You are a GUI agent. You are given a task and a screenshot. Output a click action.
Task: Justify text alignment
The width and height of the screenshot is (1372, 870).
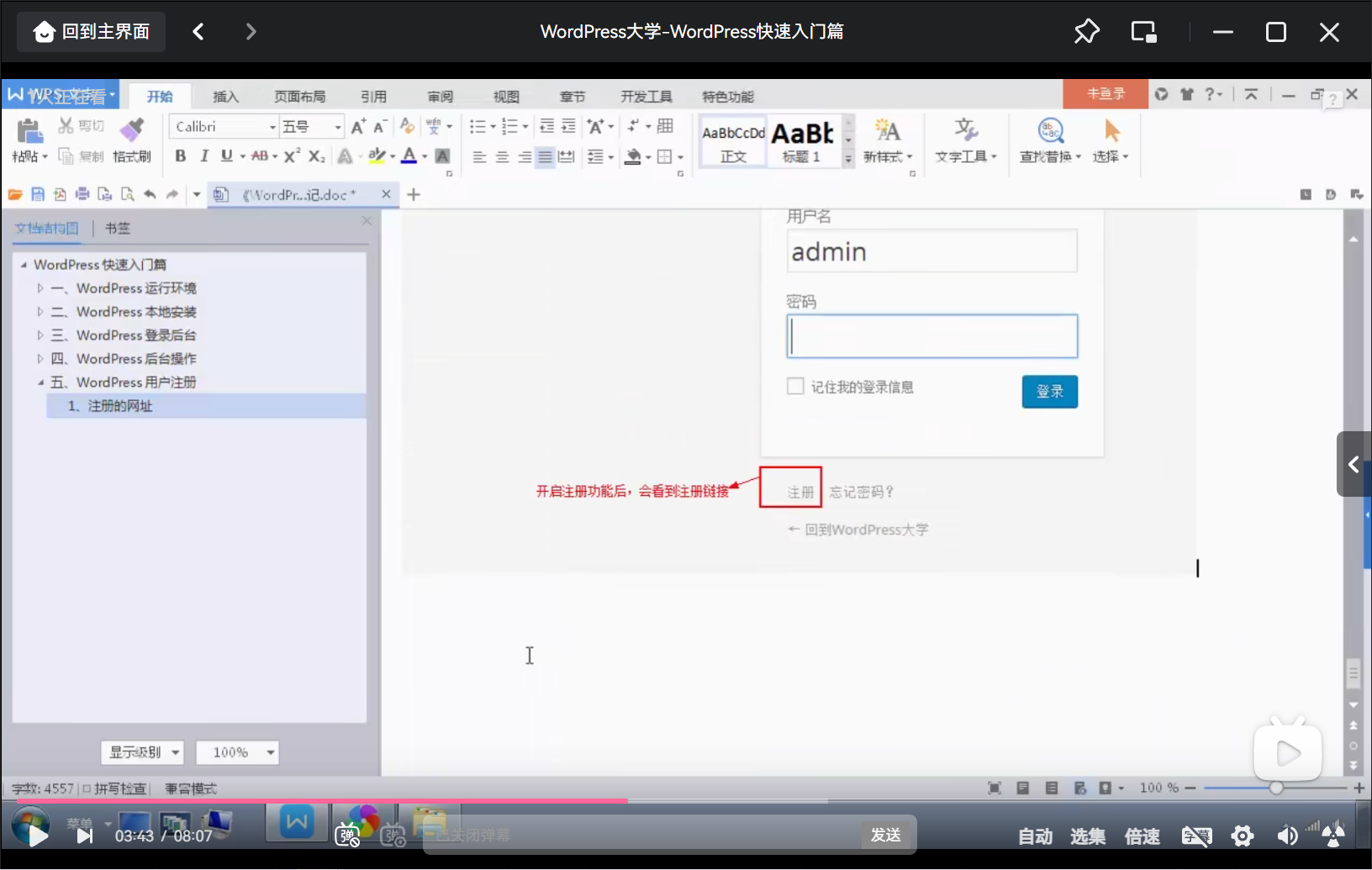(545, 156)
